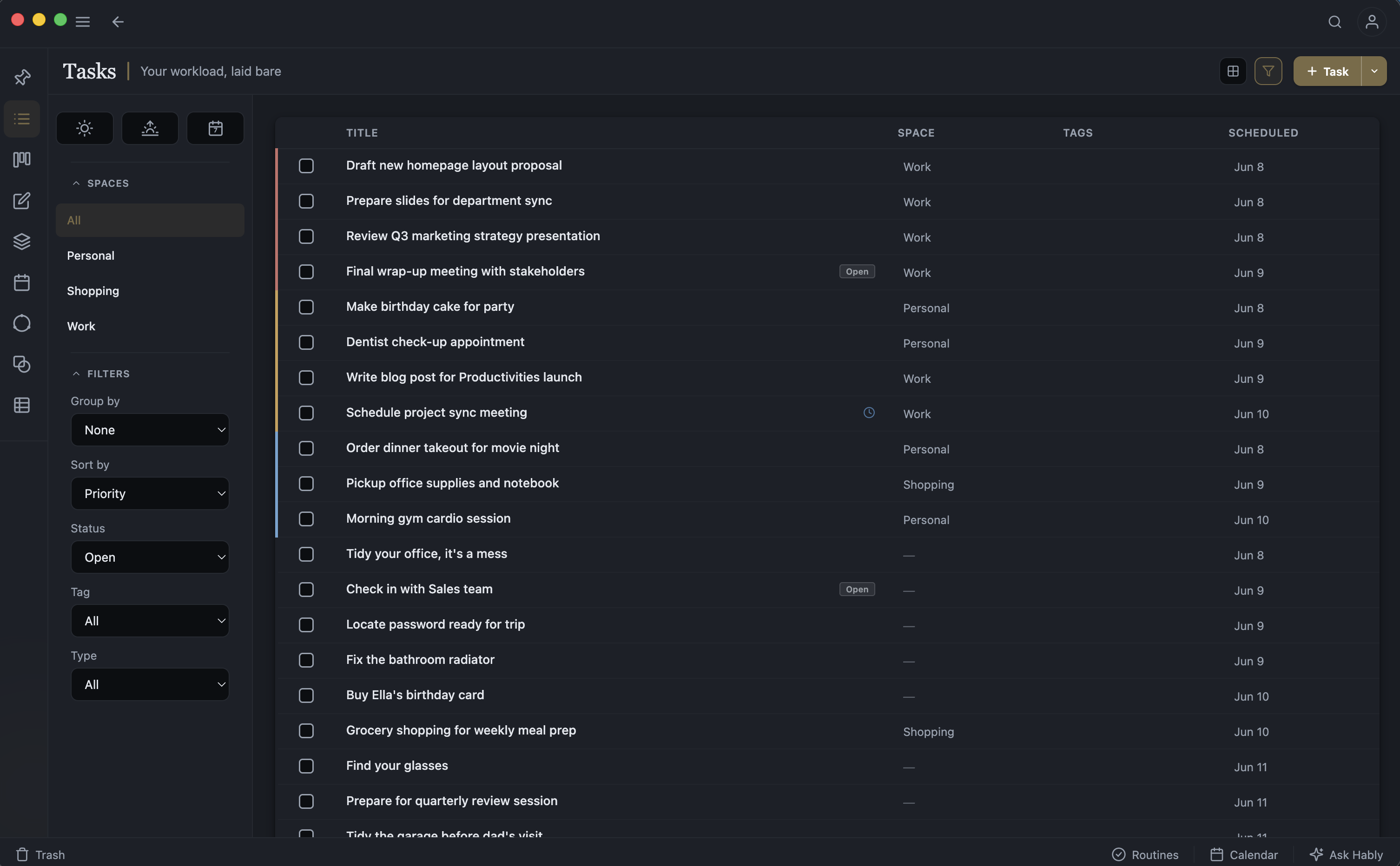This screenshot has height=866, width=1400.
Task: Open Trash in the bottom bar
Action: click(x=40, y=854)
